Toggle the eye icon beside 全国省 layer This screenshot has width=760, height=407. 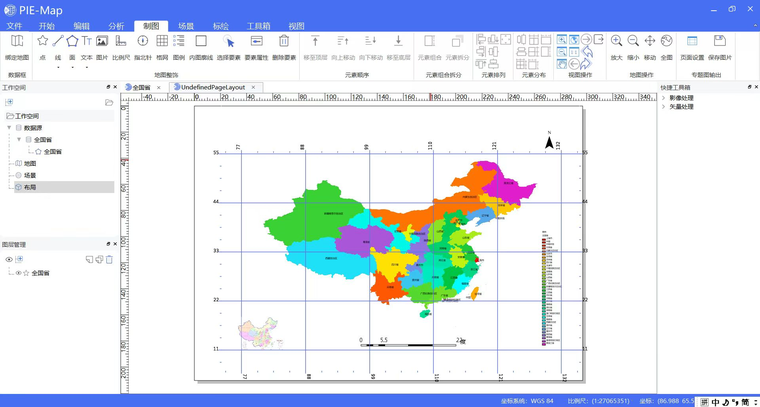(18, 273)
